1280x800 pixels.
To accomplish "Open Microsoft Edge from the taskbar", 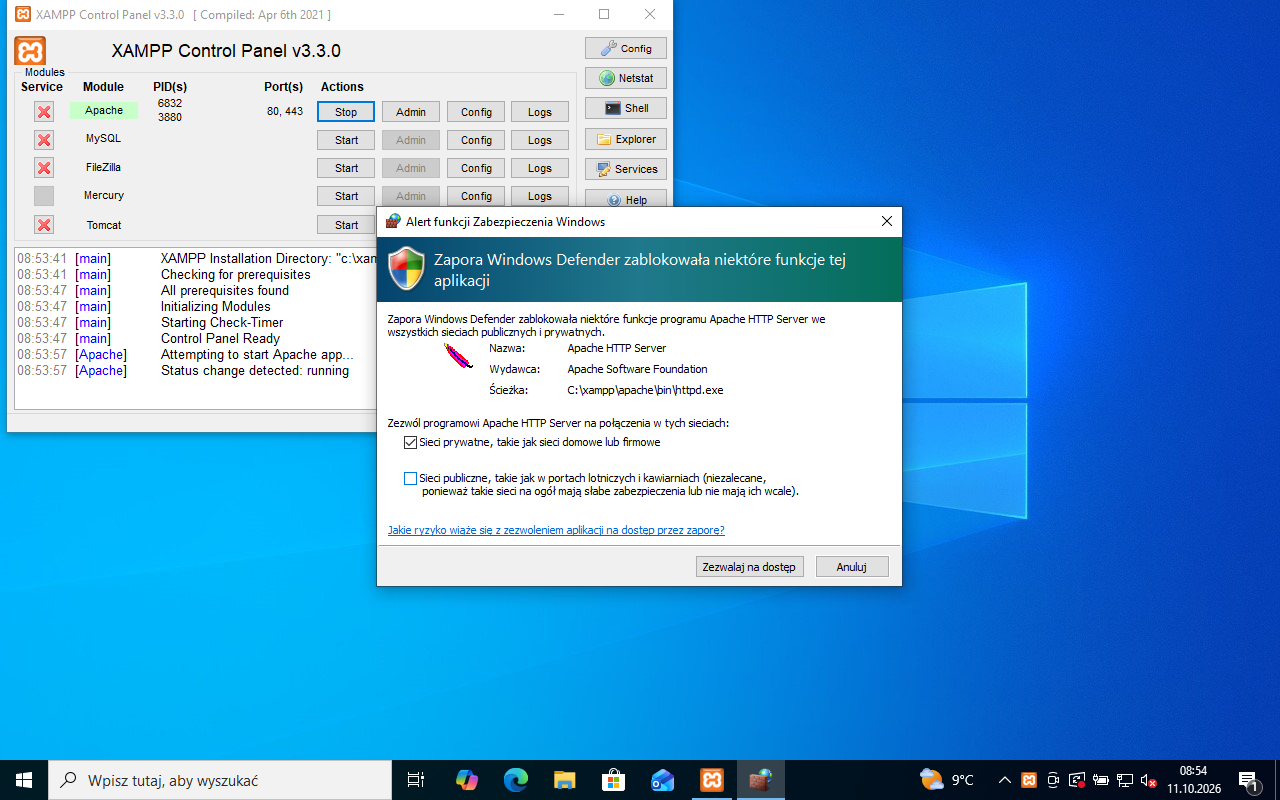I will (x=515, y=780).
